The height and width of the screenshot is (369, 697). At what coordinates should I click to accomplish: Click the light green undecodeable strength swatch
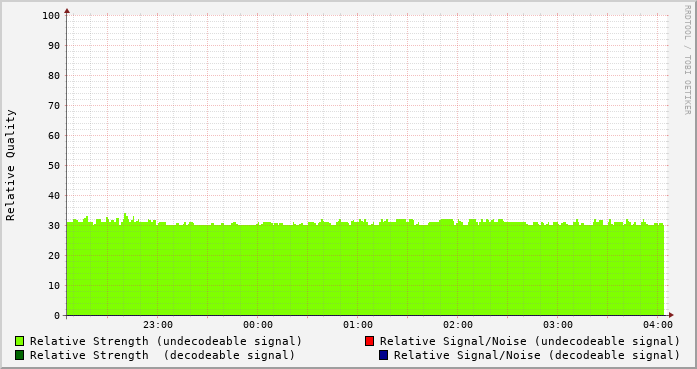coord(20,341)
